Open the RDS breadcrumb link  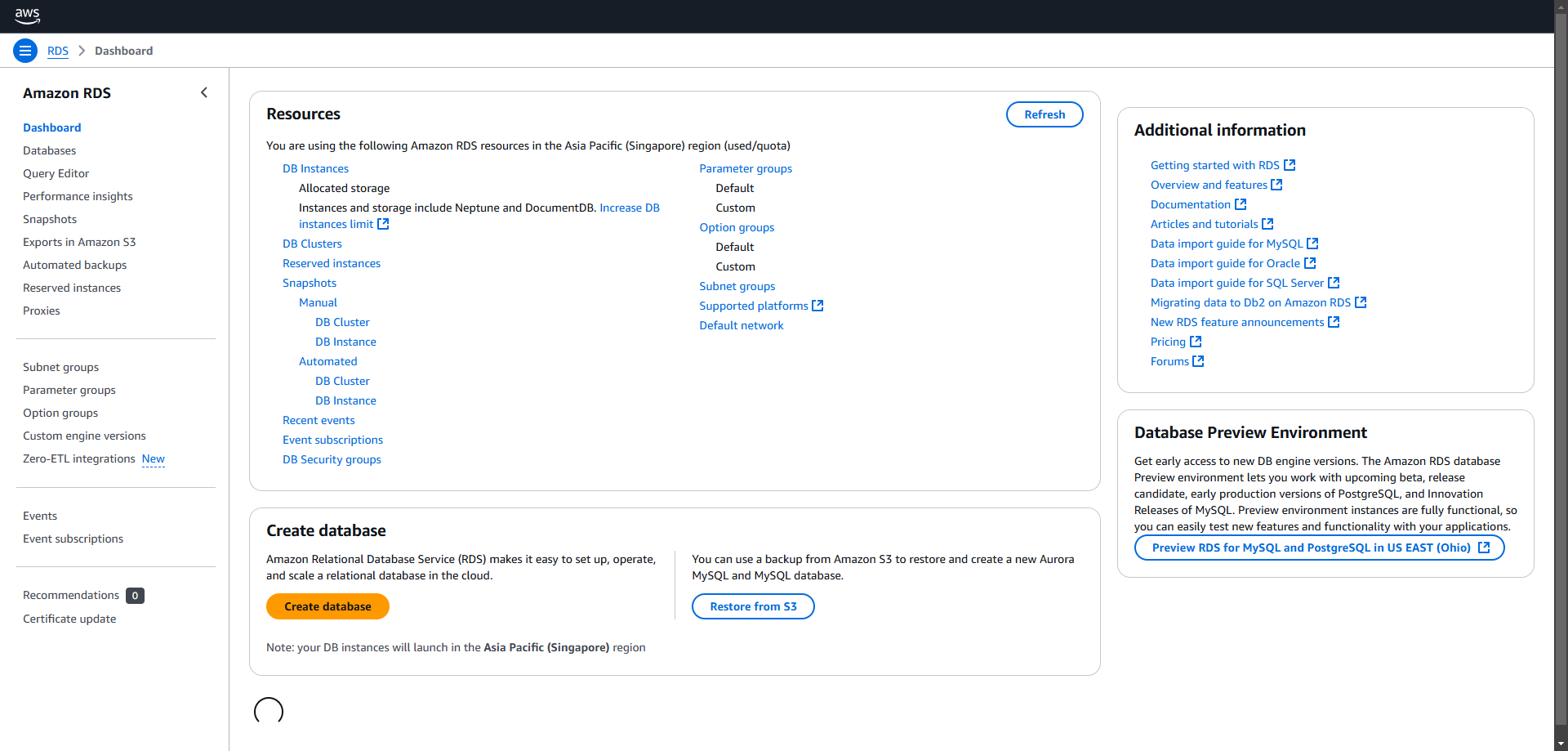pyautogui.click(x=58, y=51)
